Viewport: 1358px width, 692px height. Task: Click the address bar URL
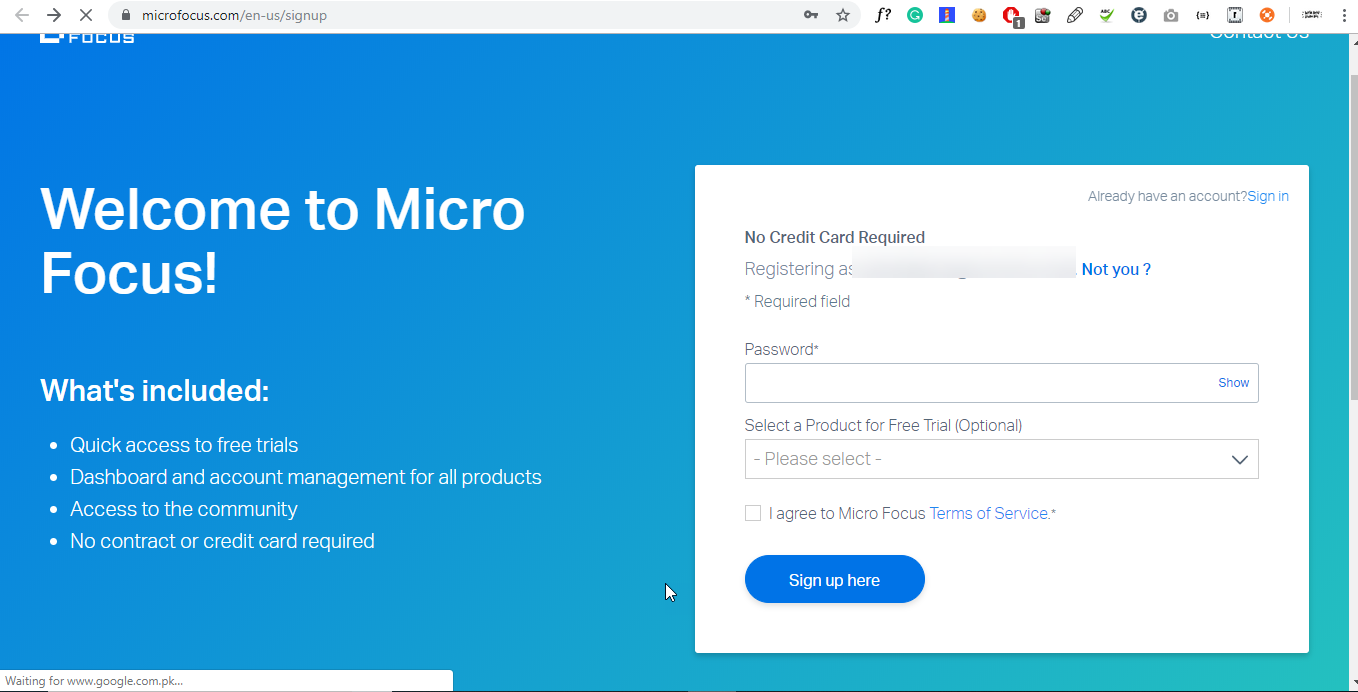click(x=234, y=15)
